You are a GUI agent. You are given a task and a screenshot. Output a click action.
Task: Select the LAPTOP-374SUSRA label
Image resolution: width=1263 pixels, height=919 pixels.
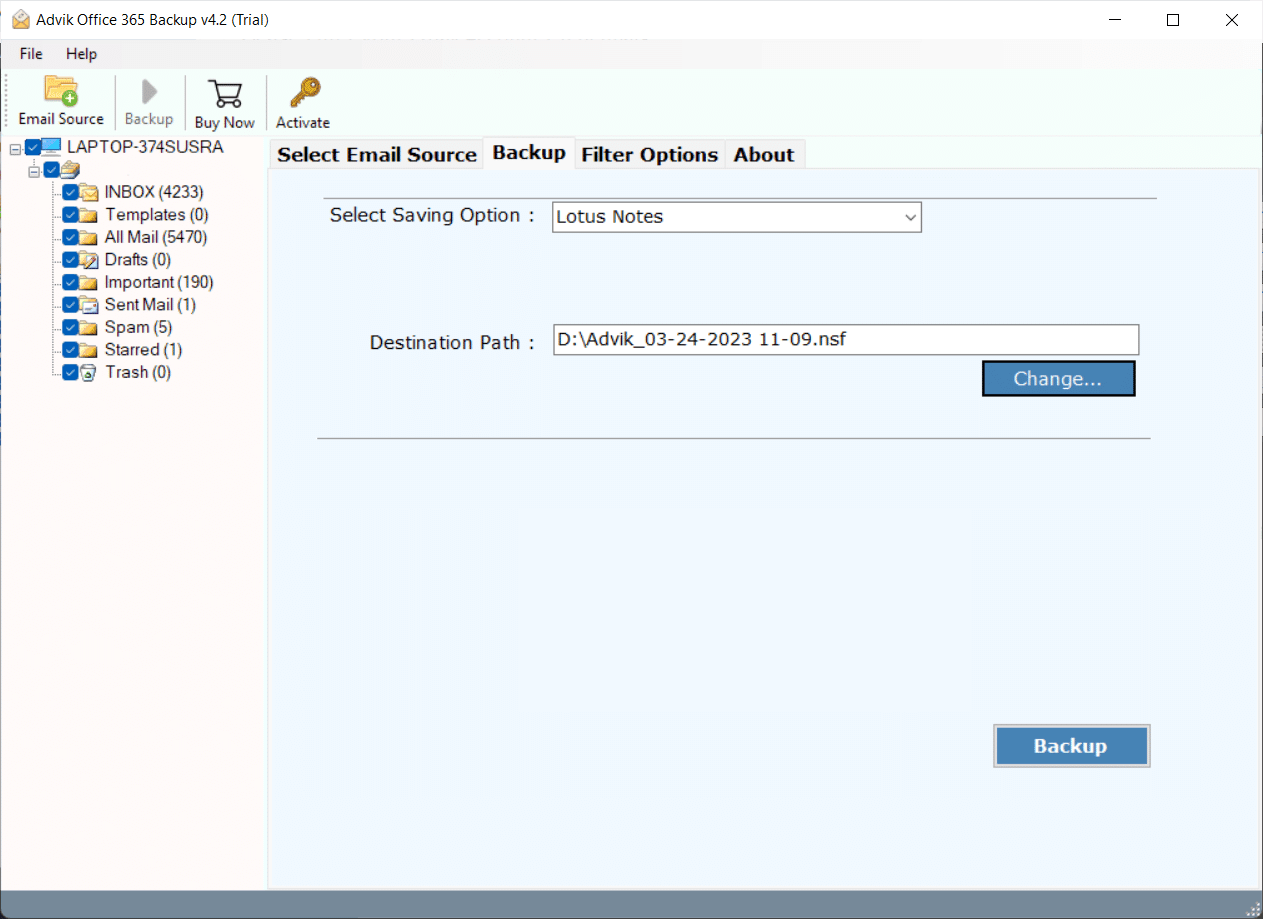tap(145, 147)
